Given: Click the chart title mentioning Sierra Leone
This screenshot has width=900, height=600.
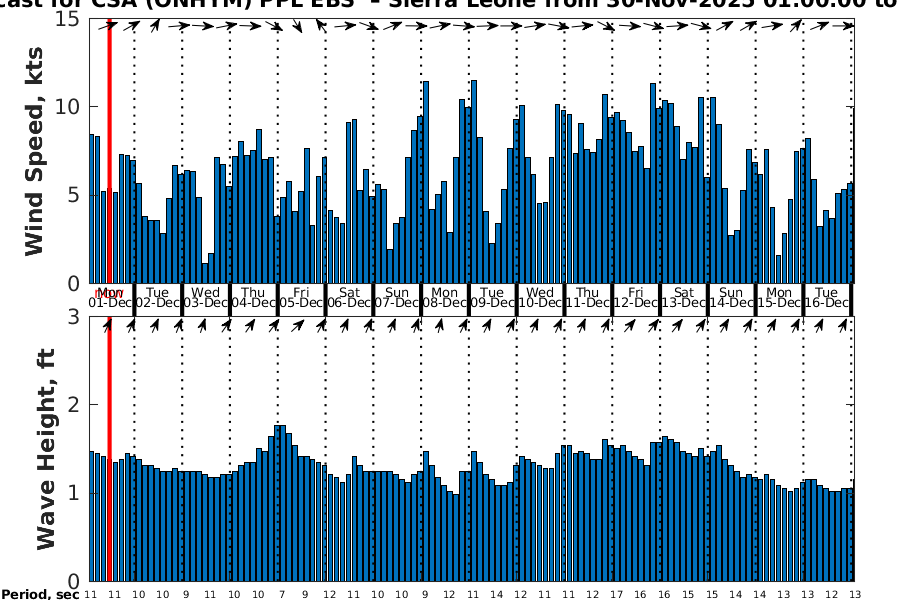Looking at the screenshot, I should 450,5.
